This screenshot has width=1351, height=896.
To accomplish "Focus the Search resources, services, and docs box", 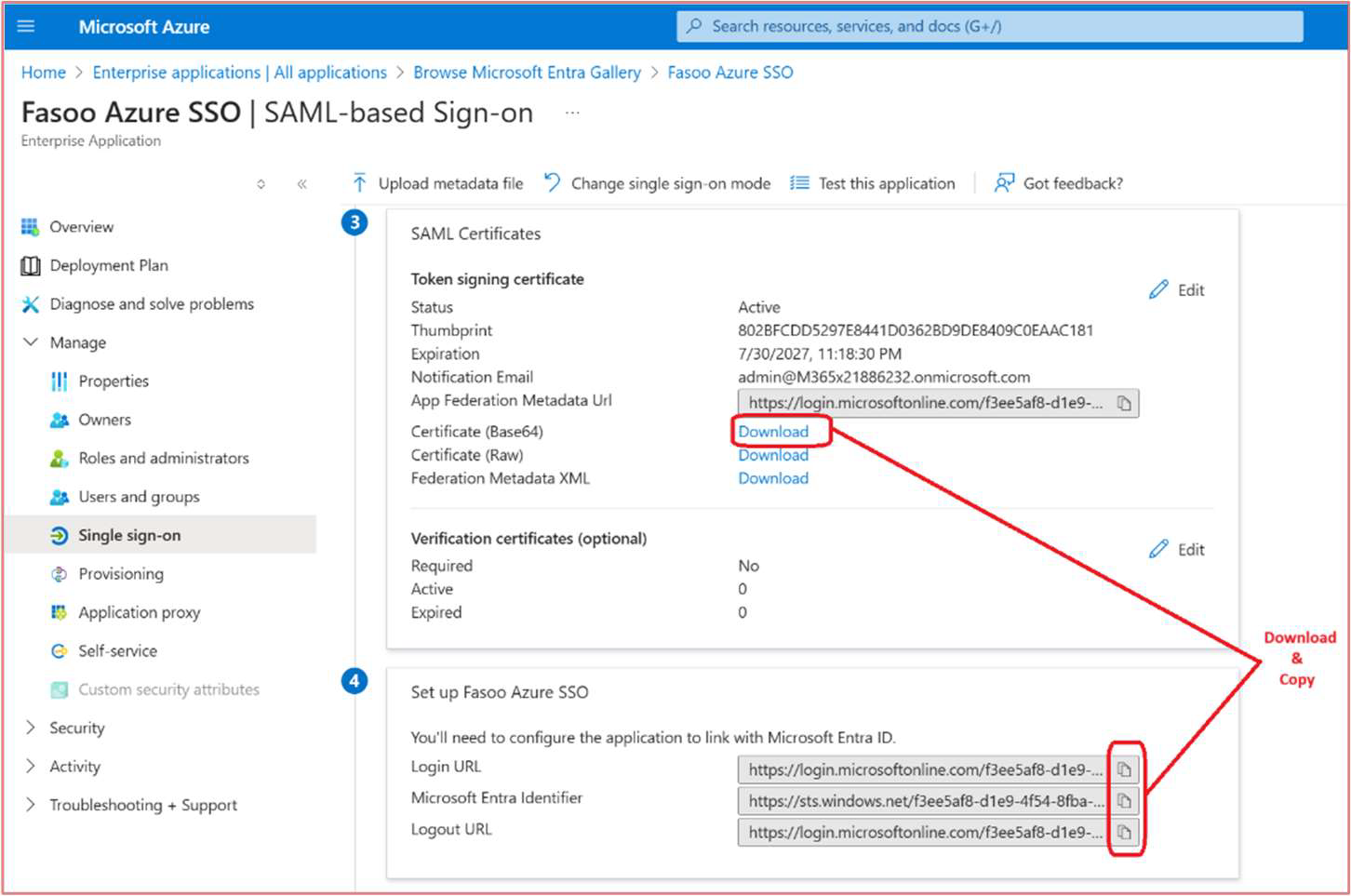I will click(x=989, y=26).
